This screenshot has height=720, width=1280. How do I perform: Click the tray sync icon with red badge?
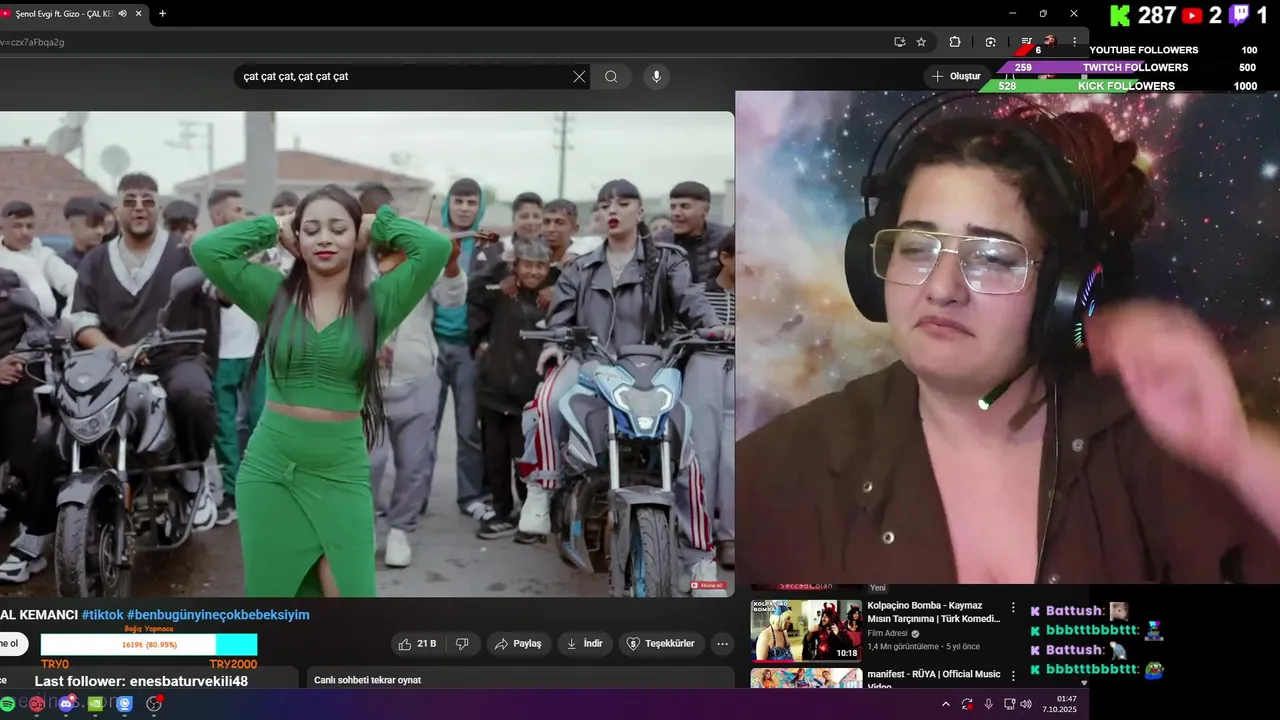tap(967, 704)
